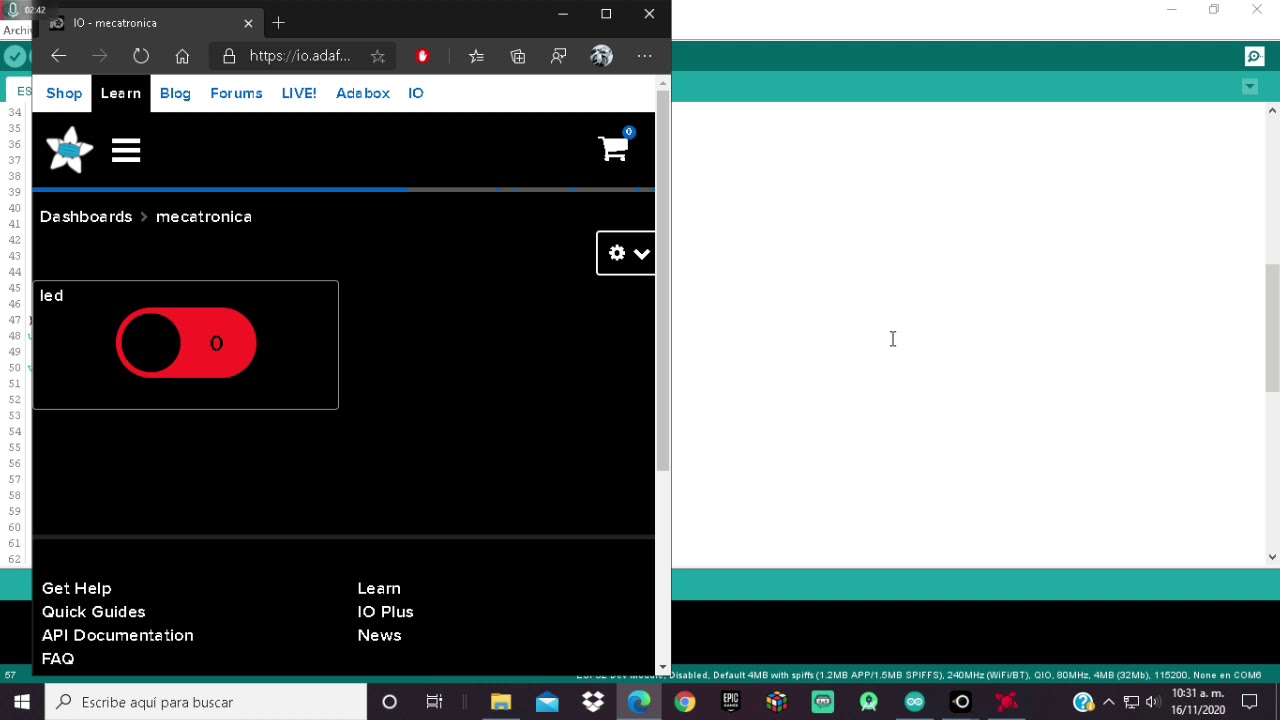
Task: Open Arduino serial monitor icon
Action: 1254,56
